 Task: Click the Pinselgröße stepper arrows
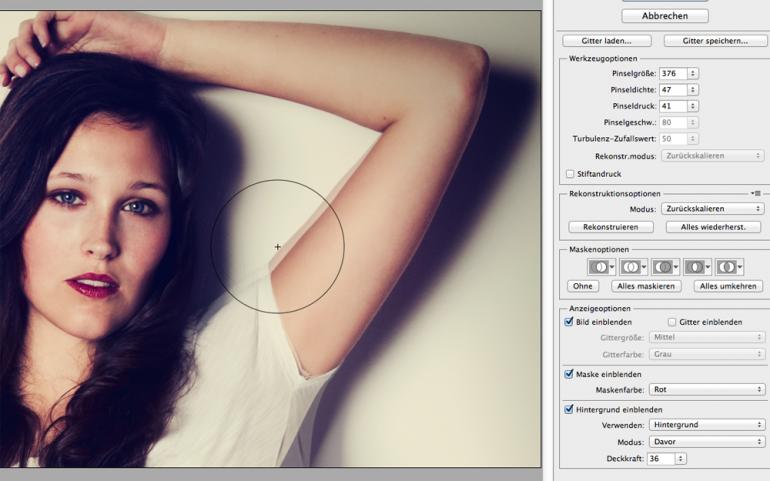click(692, 73)
